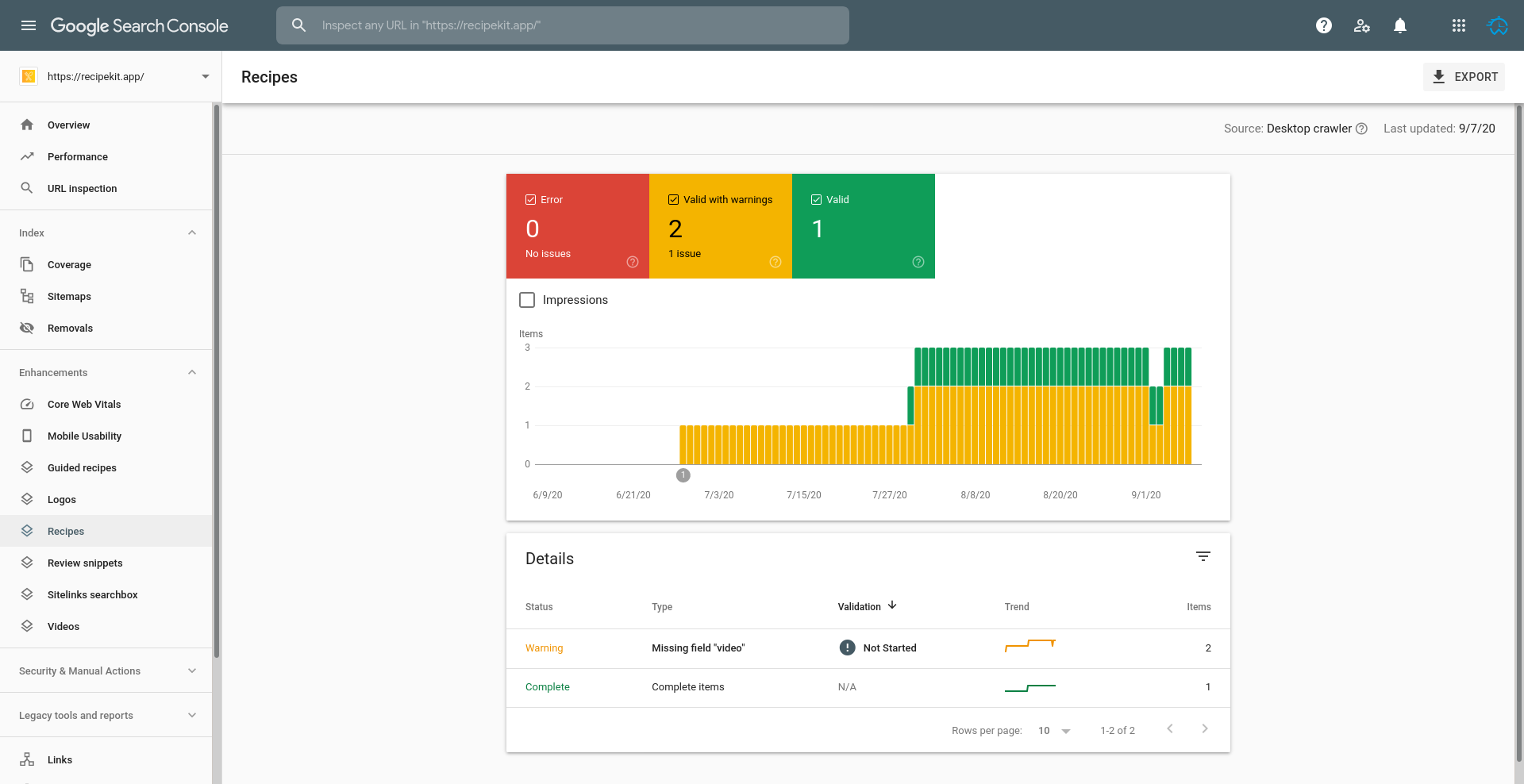1524x784 pixels.
Task: Collapse the Index section
Action: click(x=192, y=233)
